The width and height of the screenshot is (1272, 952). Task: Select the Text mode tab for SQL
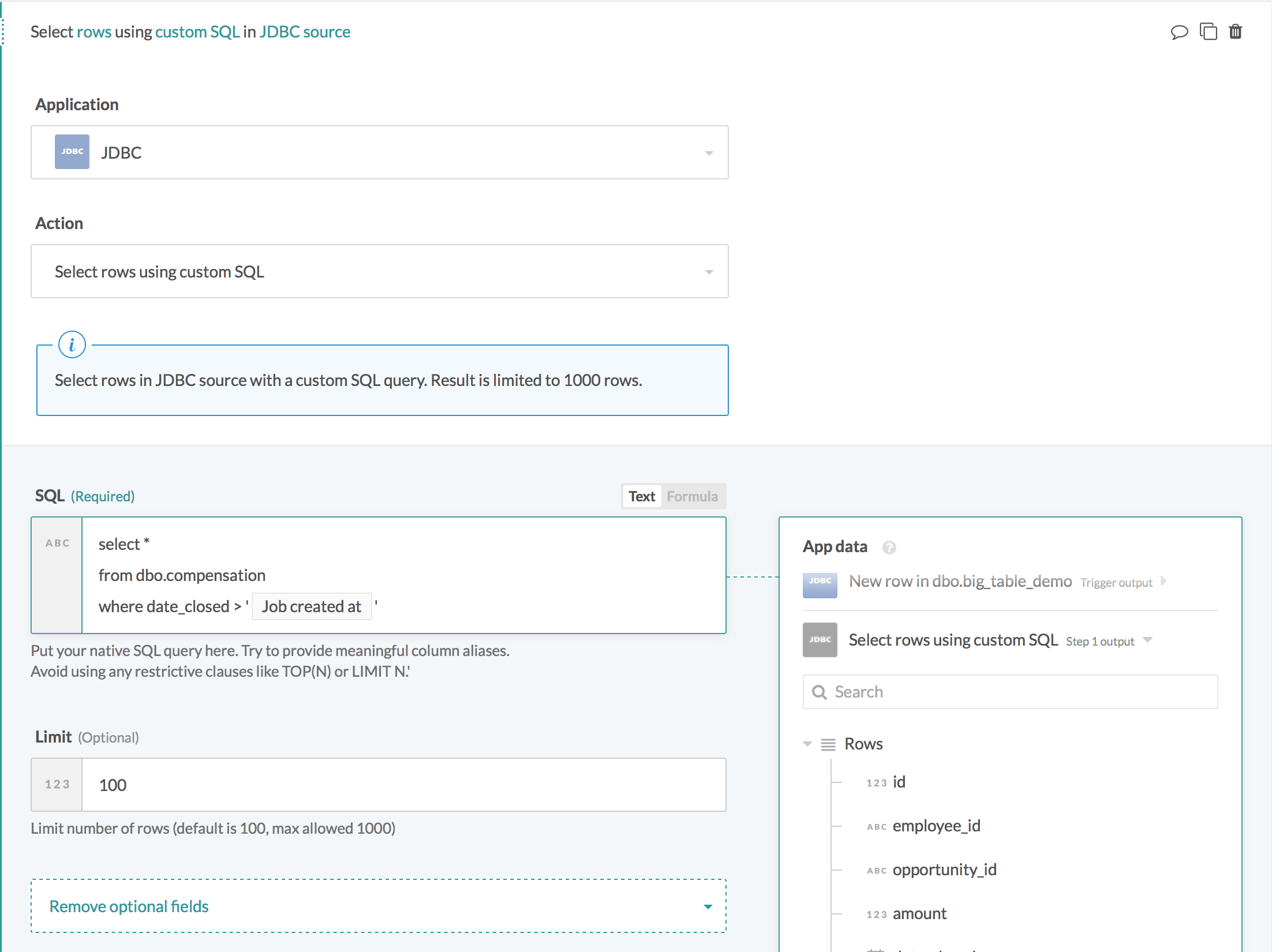[641, 496]
